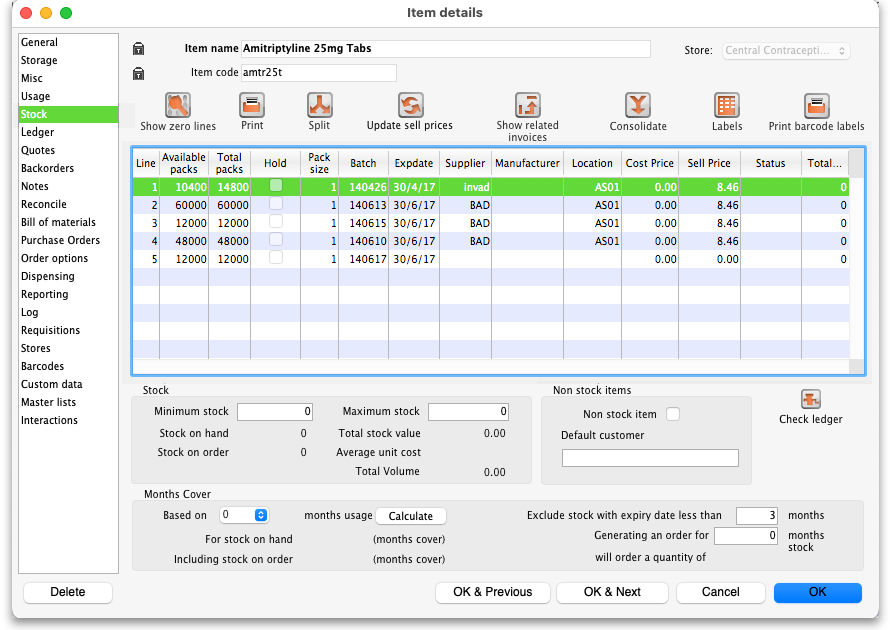Open the Store dropdown

pyautogui.click(x=786, y=51)
